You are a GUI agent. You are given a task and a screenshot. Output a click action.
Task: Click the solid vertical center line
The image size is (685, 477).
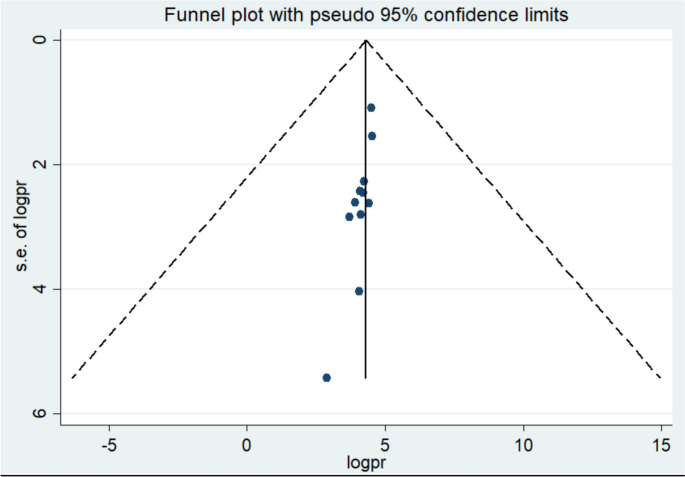click(x=366, y=330)
